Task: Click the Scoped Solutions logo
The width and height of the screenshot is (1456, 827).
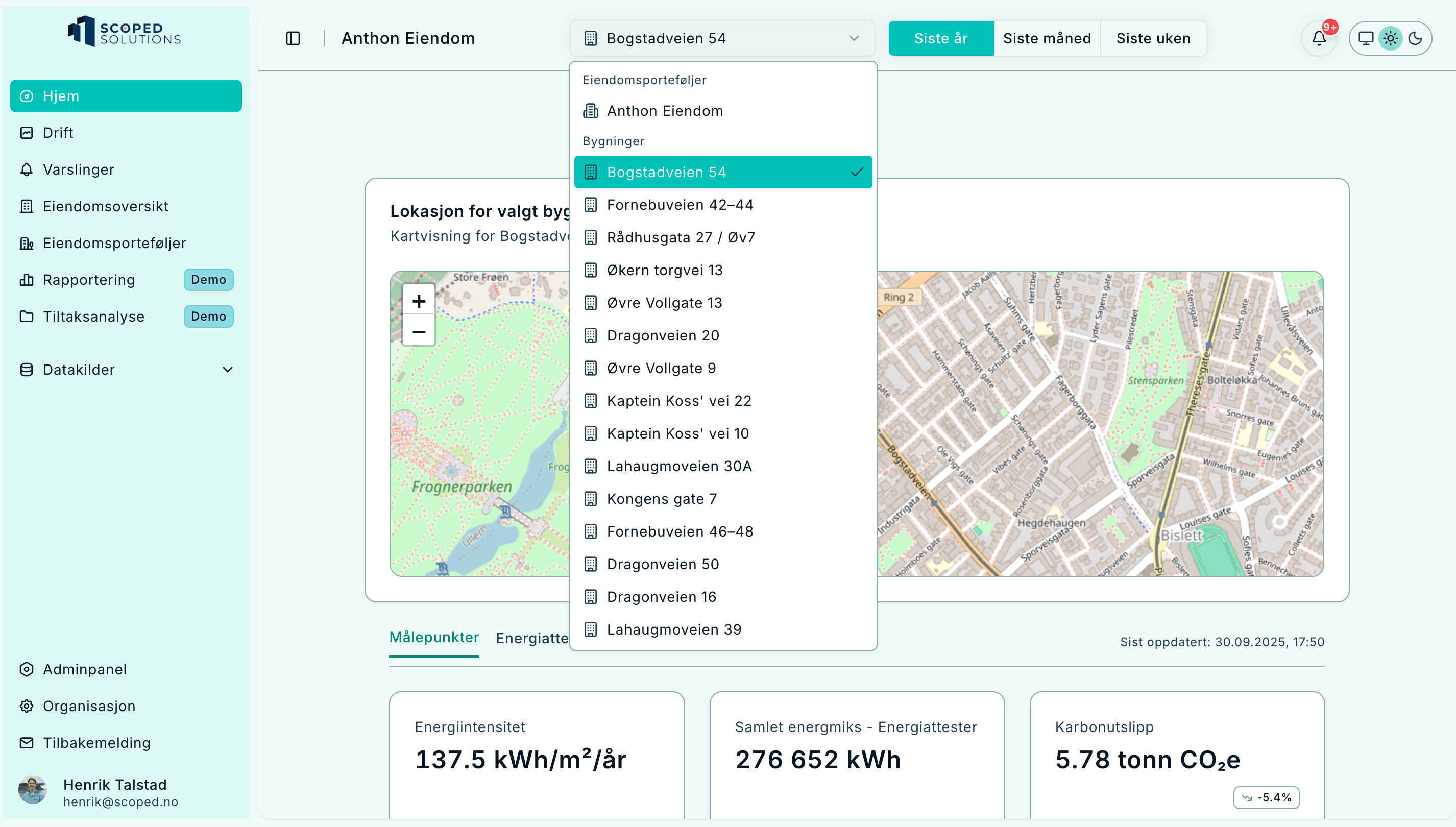Action: pos(125,31)
